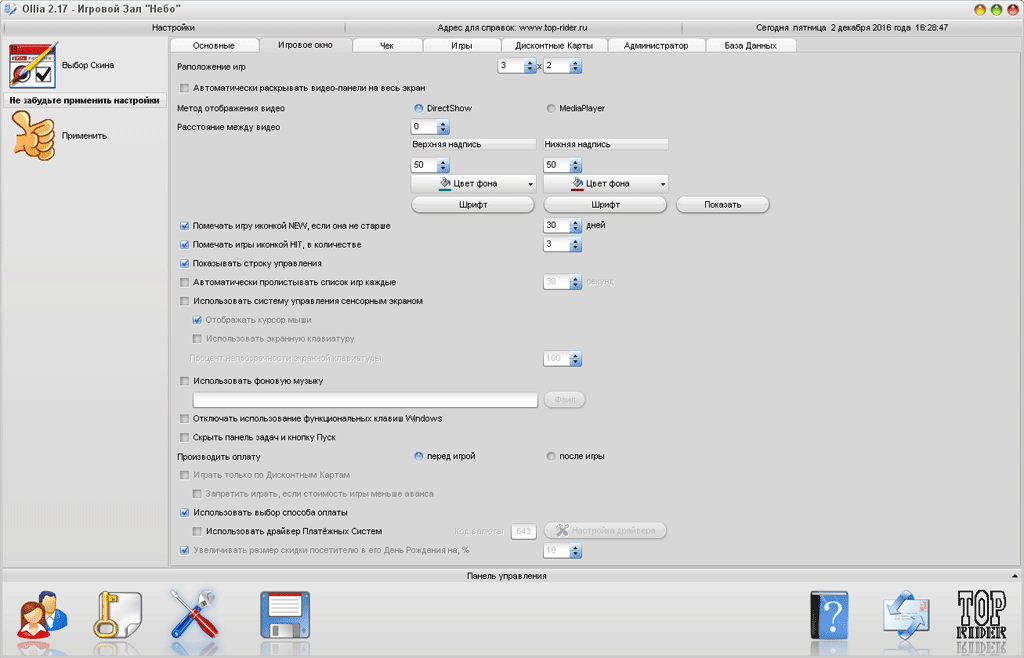Switch to the Игры tab
Image resolution: width=1024 pixels, height=658 pixels.
point(462,46)
